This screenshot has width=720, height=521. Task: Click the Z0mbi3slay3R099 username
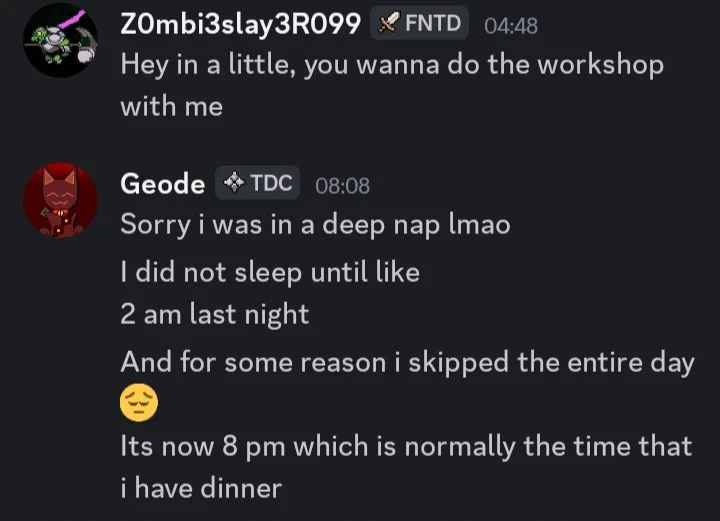coord(240,25)
